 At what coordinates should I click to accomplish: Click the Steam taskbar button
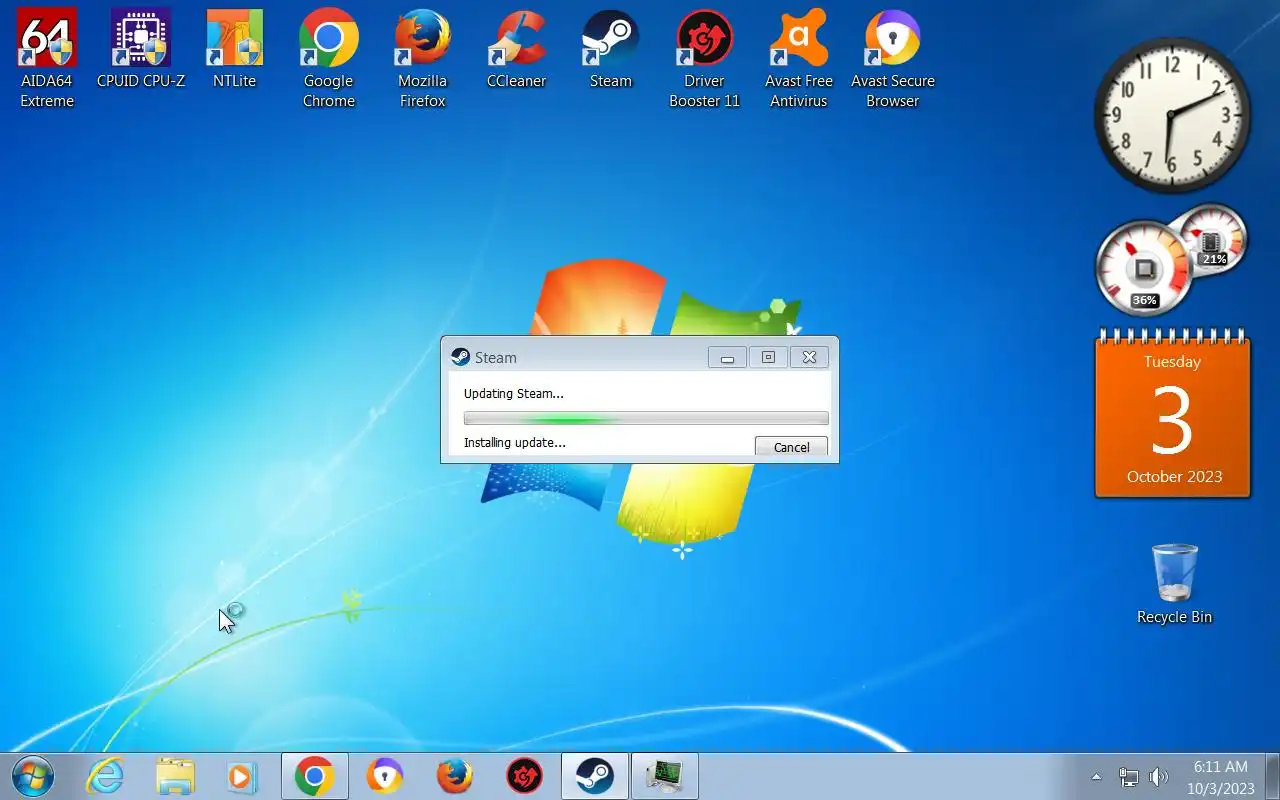coord(595,776)
